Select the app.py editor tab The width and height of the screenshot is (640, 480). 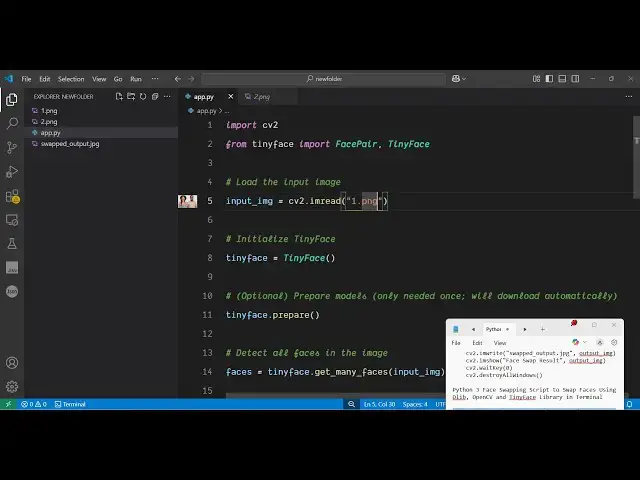pos(203,97)
